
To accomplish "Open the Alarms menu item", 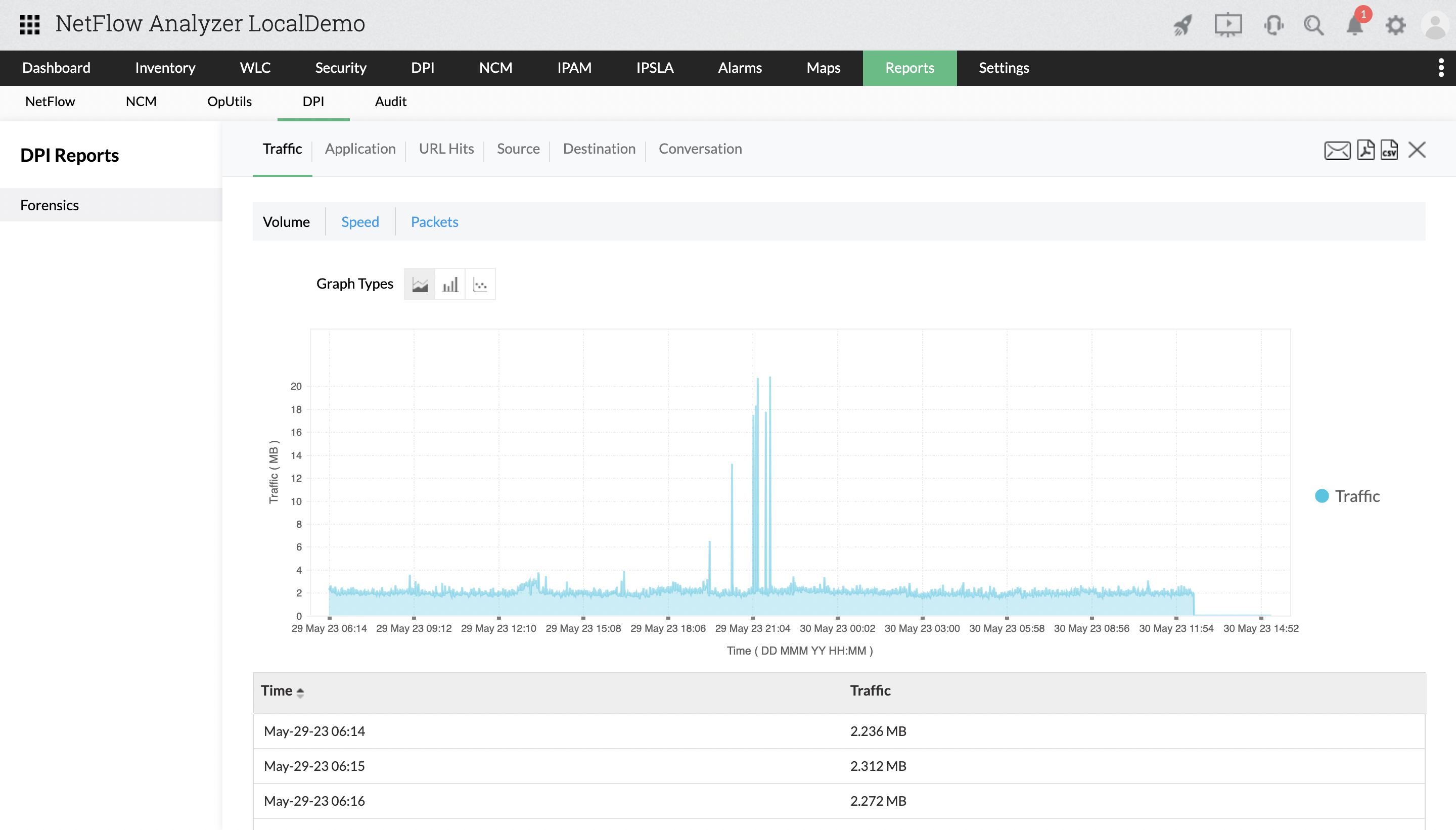I will coord(740,68).
